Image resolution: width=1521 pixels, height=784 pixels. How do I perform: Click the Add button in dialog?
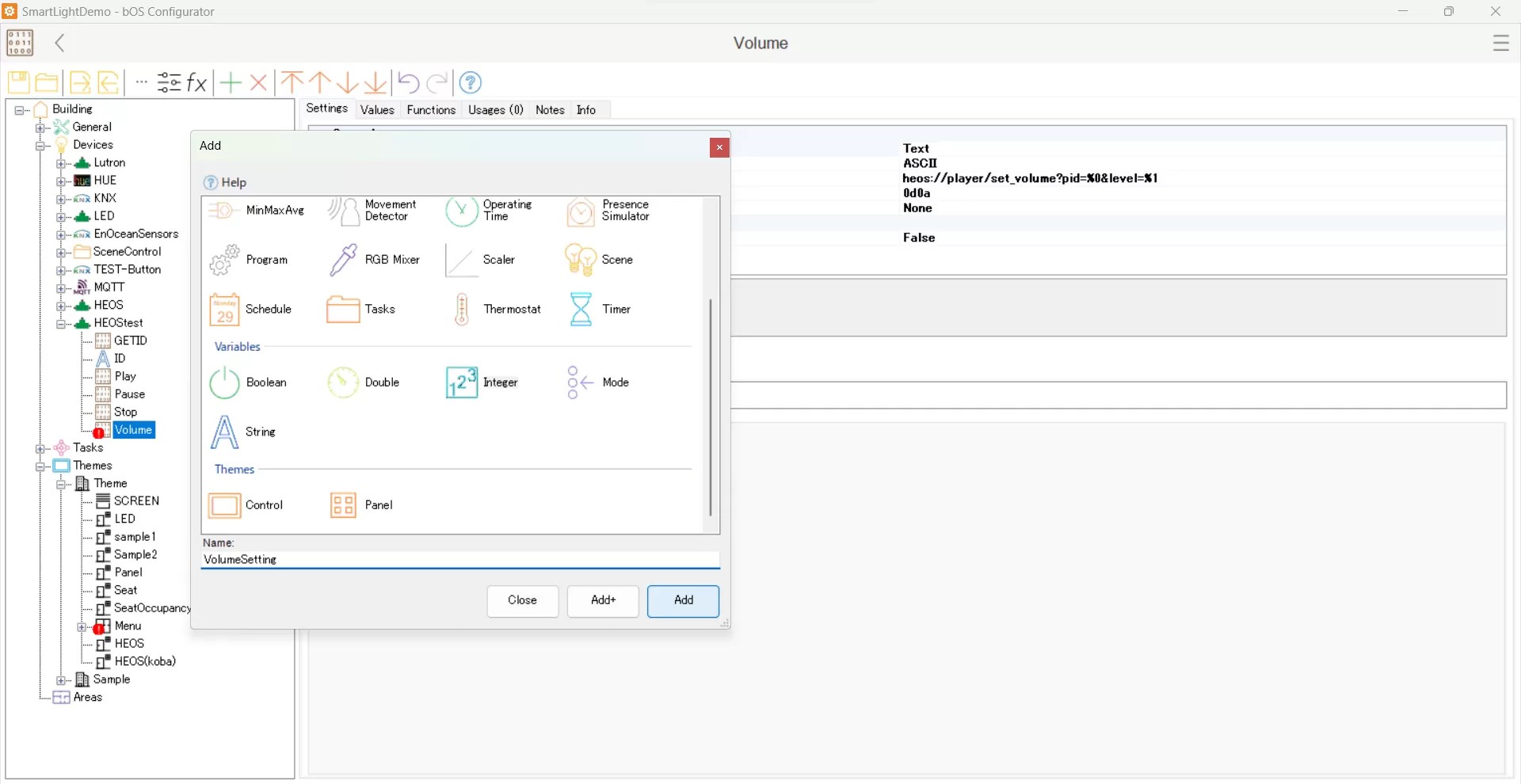(x=683, y=601)
